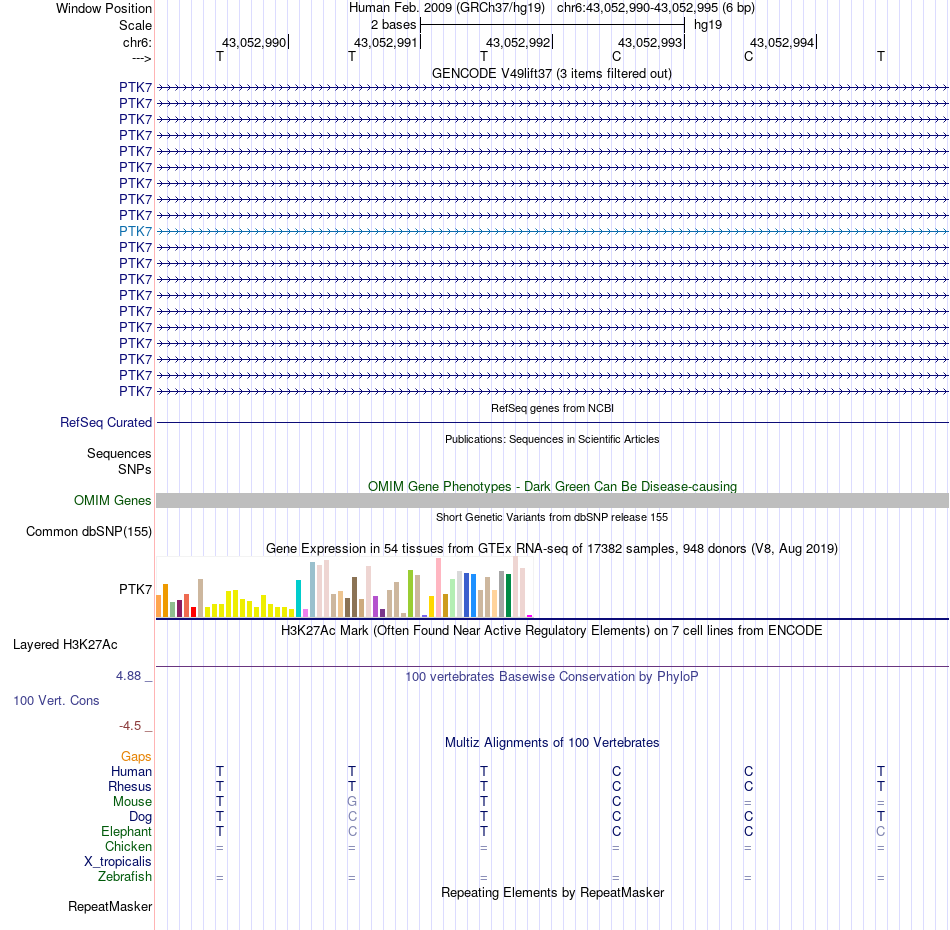Screen dimensions: 950x930
Task: Open the 'RefSeq Curated' track label
Action: (x=106, y=422)
